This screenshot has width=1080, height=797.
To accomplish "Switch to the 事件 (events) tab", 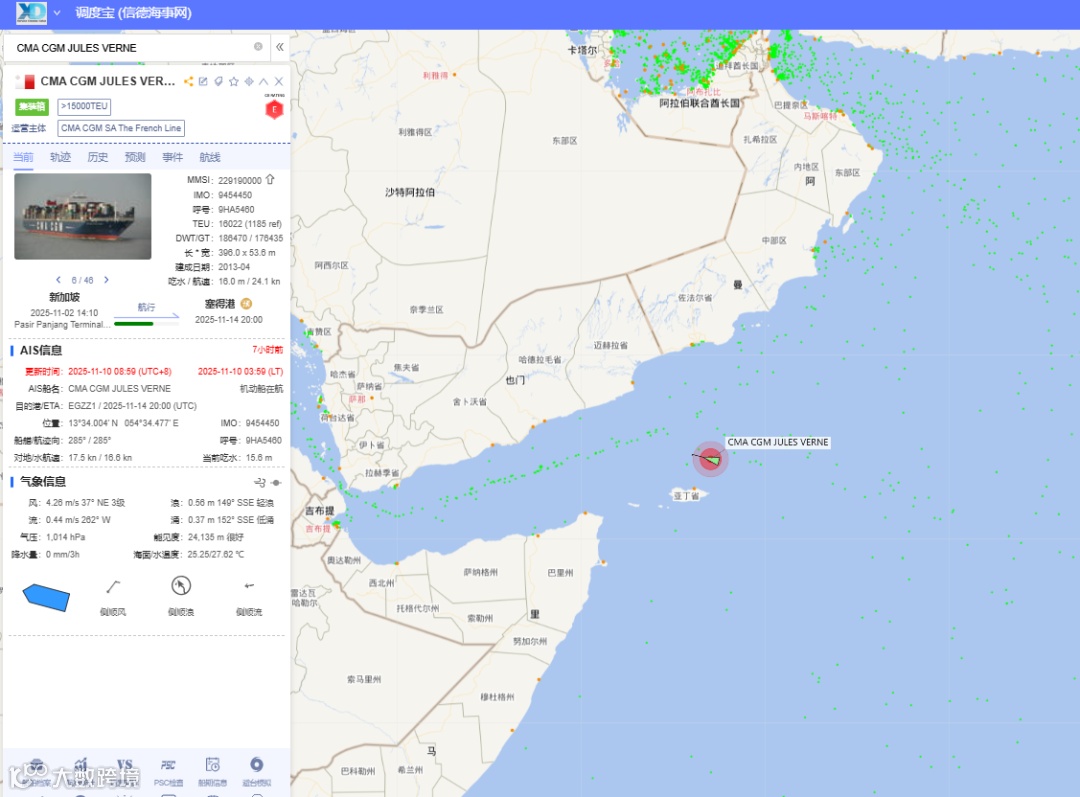I will 172,157.
